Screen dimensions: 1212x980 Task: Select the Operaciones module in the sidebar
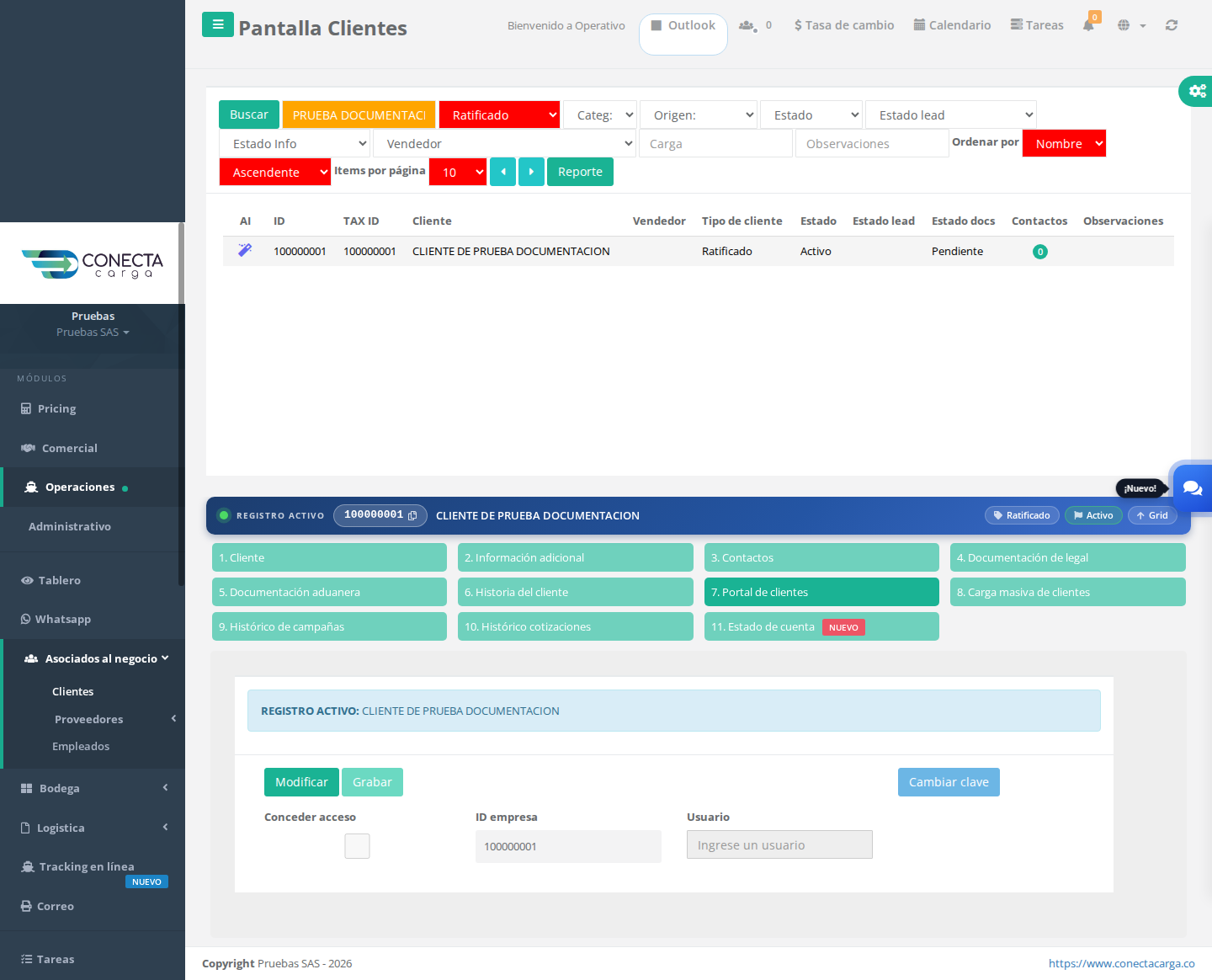click(80, 487)
